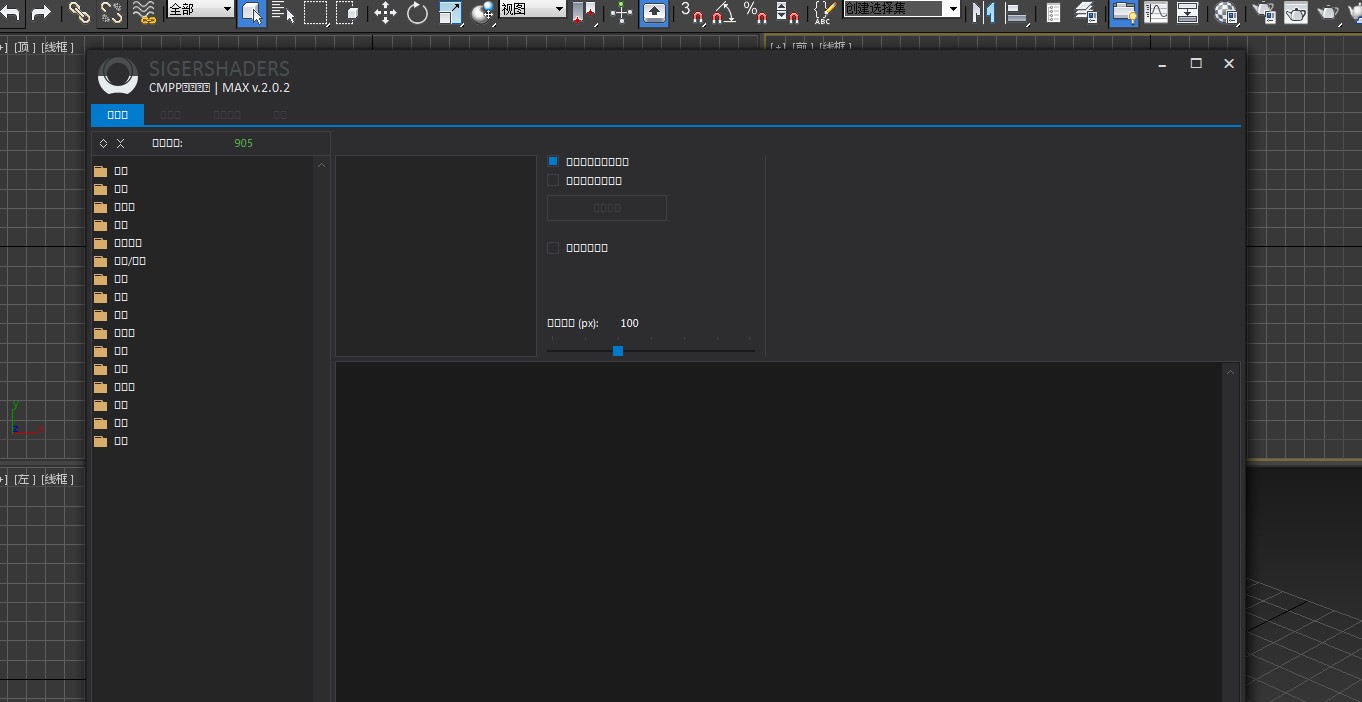Open Render Setup teapot icon
1362x702 pixels.
pyautogui.click(x=1264, y=13)
